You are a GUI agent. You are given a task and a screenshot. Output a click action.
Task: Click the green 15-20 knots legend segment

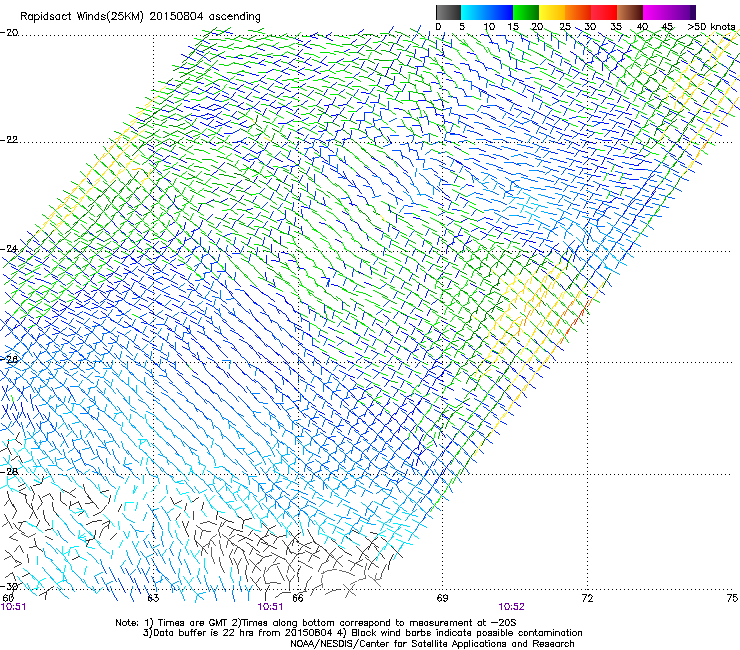(526, 12)
